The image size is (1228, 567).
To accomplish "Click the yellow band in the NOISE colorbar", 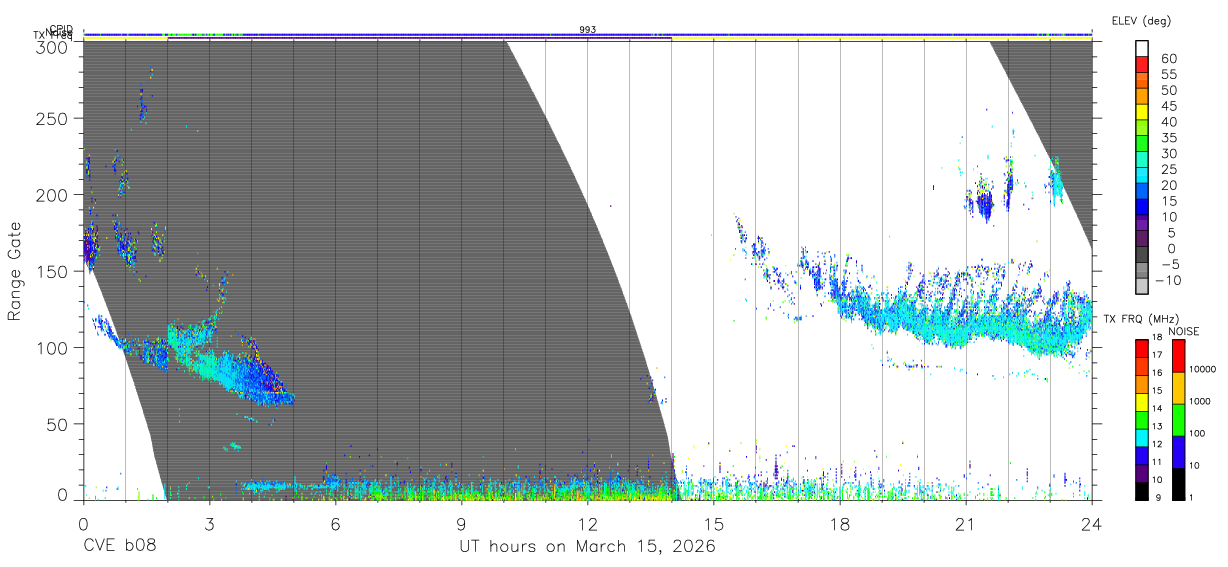I will tap(1179, 388).
